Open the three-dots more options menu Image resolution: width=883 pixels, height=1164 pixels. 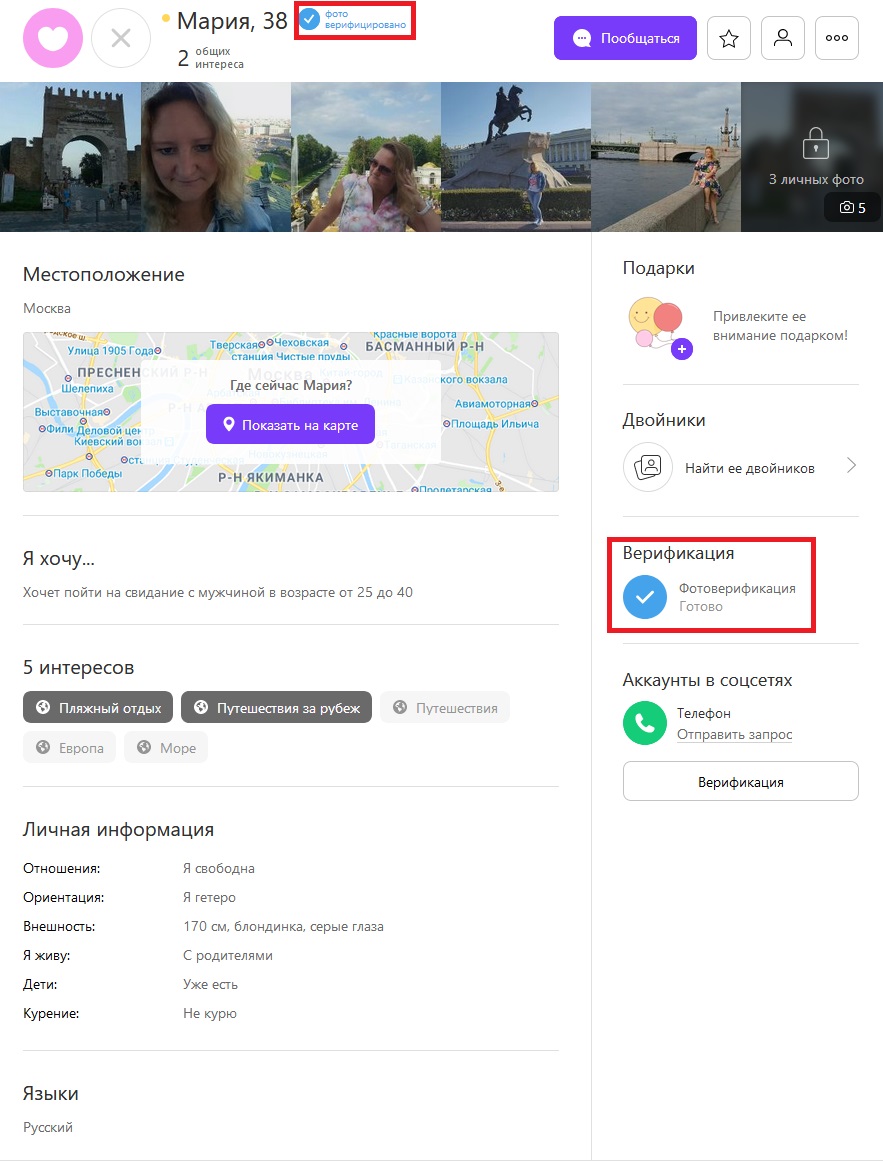tap(837, 38)
